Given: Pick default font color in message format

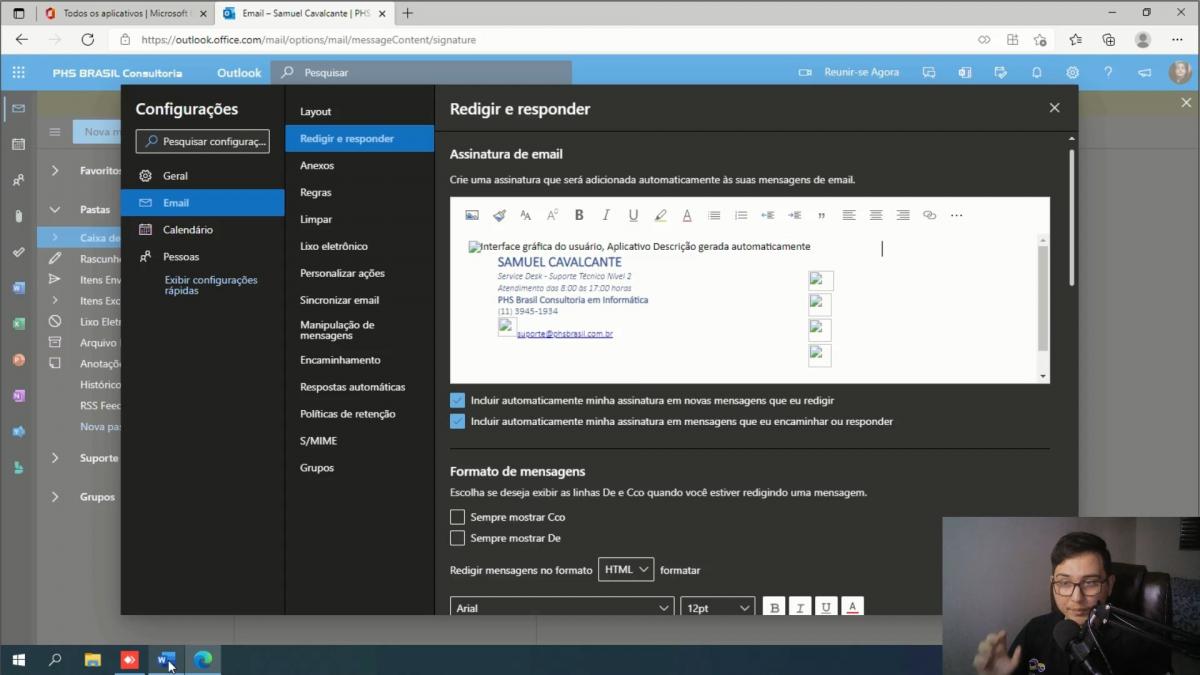Looking at the screenshot, I should click(x=852, y=608).
